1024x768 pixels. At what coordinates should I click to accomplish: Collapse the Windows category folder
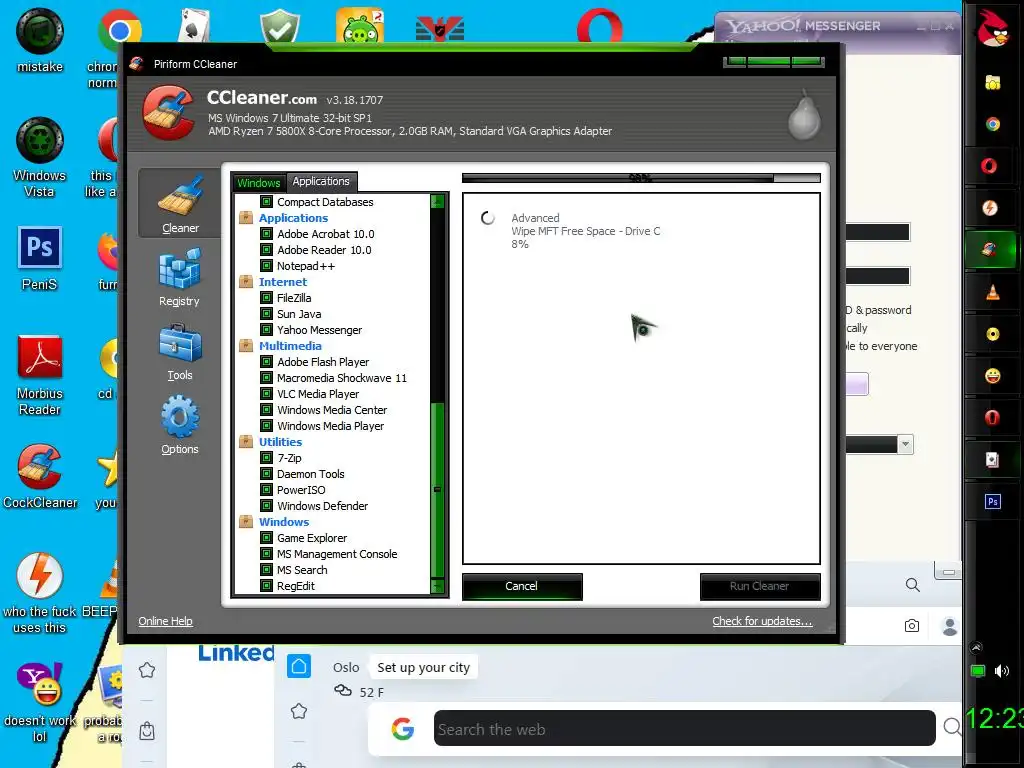click(x=246, y=521)
